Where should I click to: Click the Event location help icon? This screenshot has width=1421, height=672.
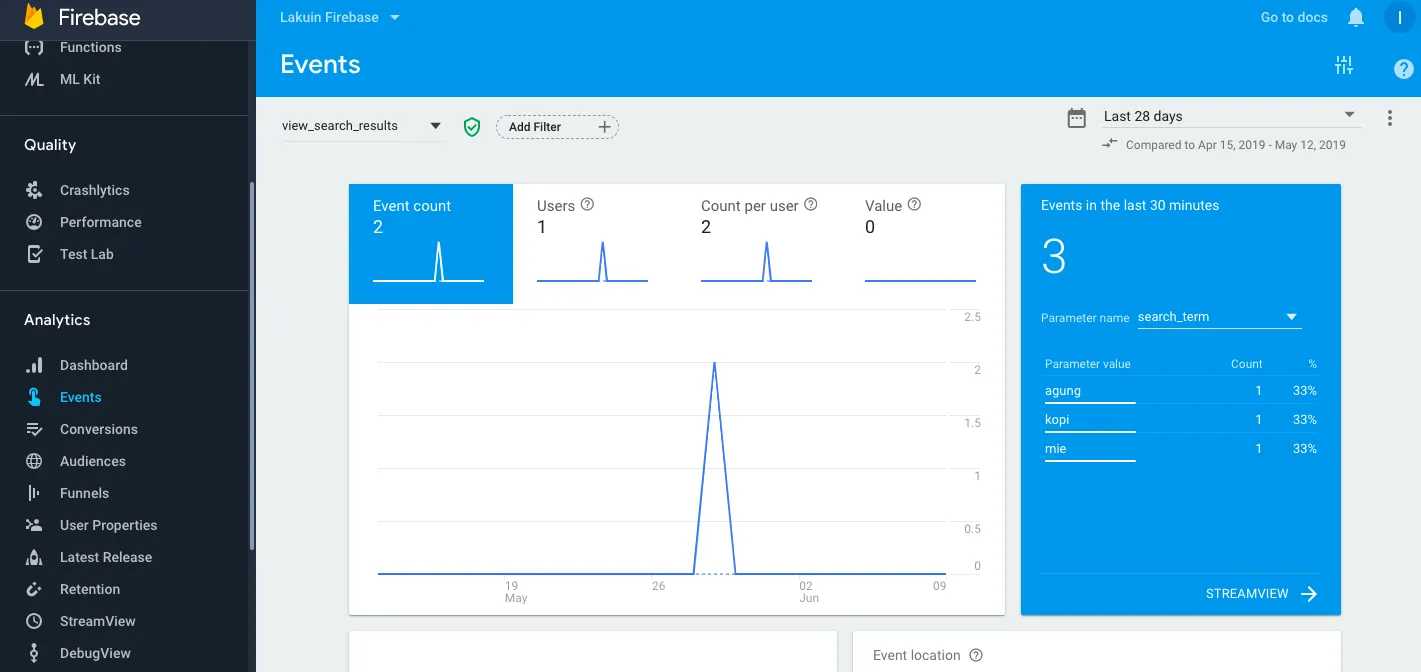tap(976, 655)
